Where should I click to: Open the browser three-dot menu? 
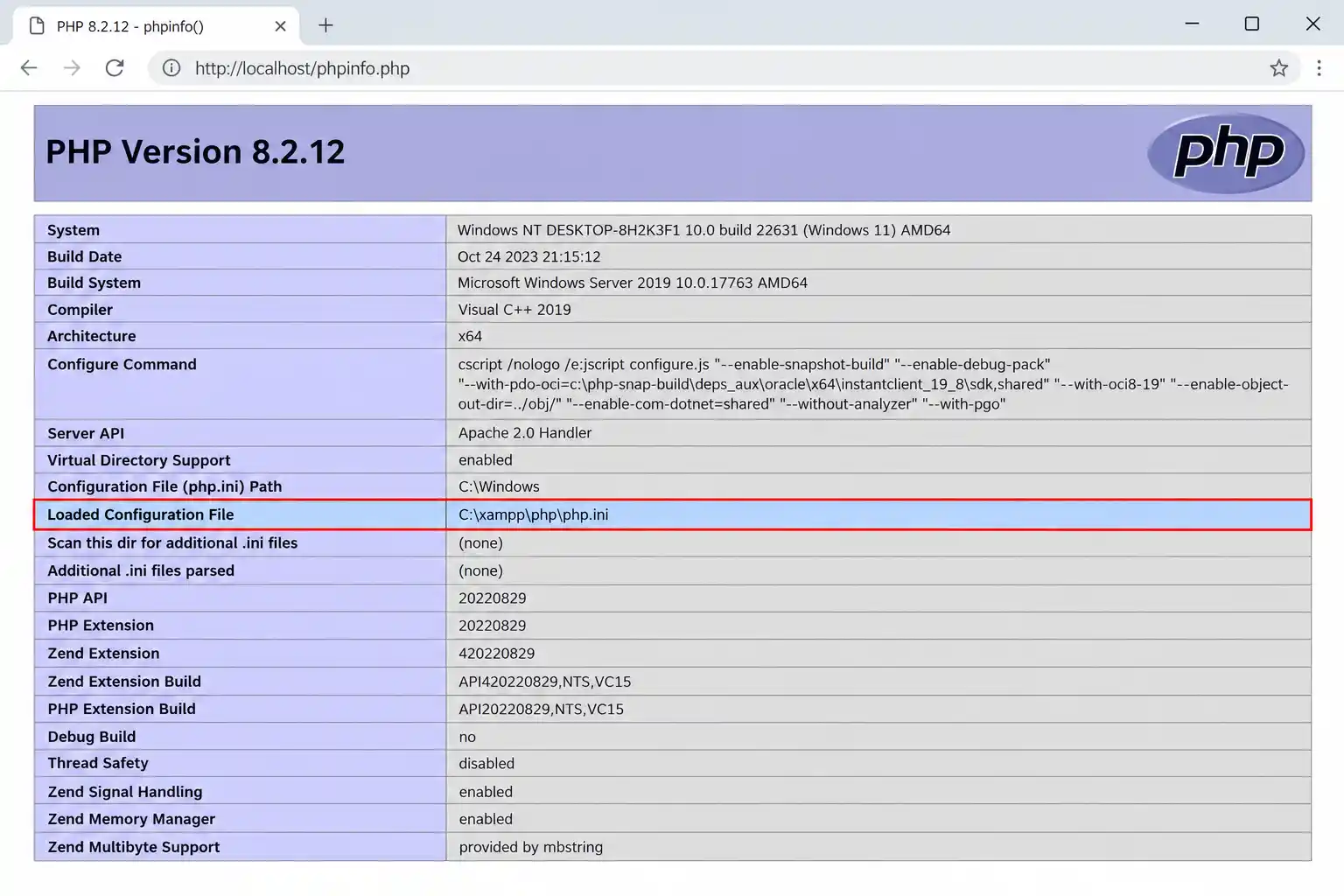(1319, 68)
